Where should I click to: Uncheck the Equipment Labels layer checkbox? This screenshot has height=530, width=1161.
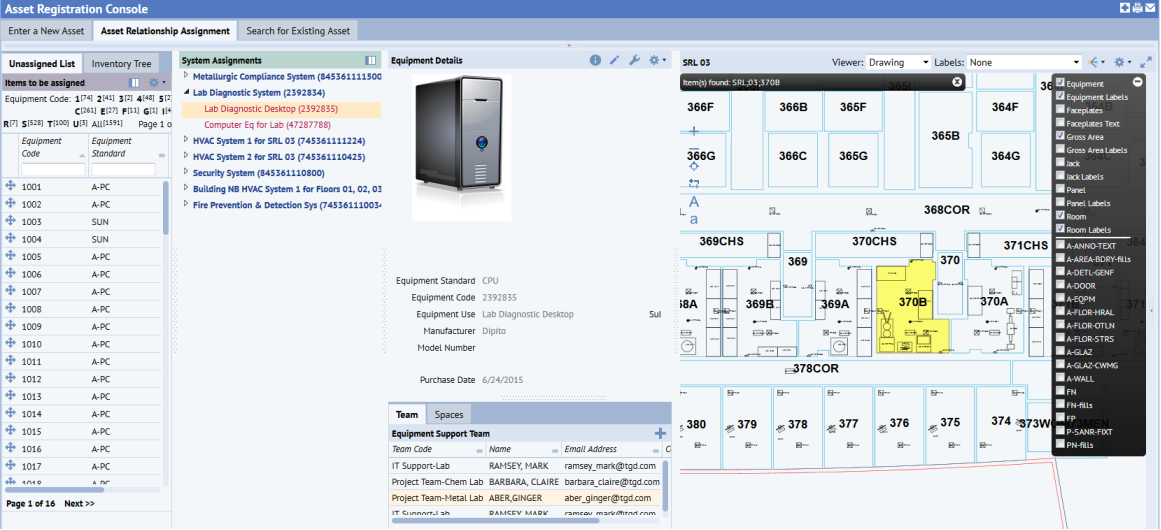[x=1061, y=97]
